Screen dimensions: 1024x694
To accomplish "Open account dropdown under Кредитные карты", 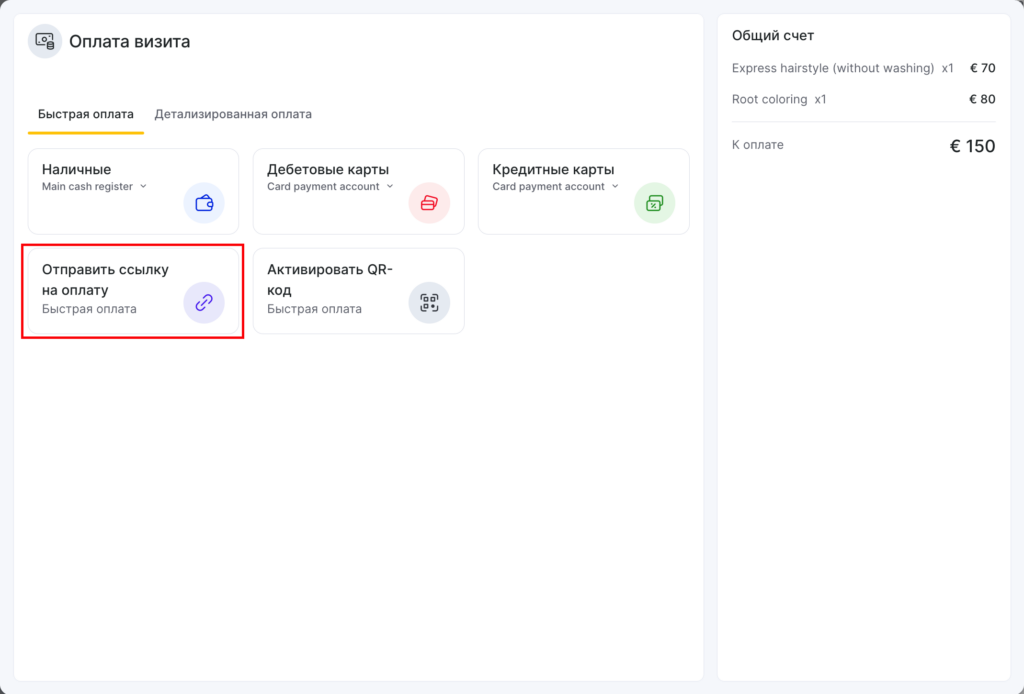I will [x=615, y=186].
